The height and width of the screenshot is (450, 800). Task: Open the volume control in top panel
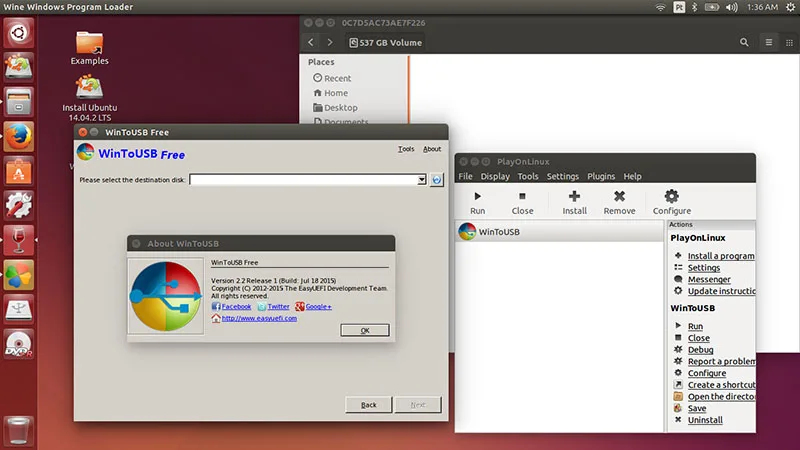(x=732, y=7)
